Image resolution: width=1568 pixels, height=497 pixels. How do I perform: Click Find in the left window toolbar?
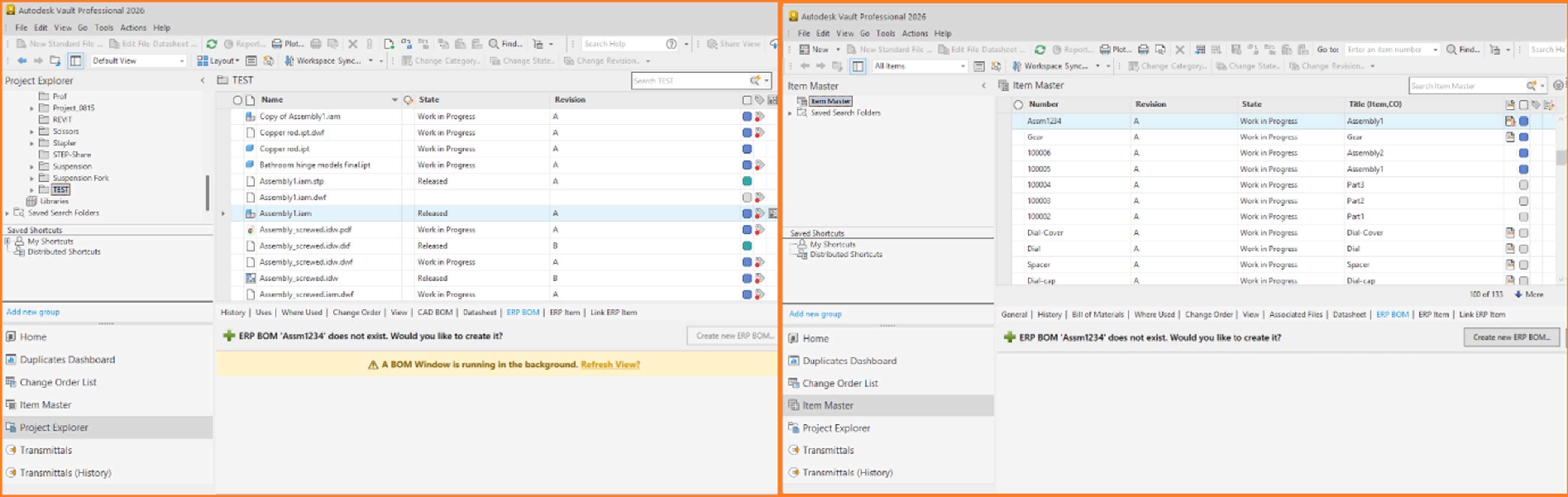click(506, 44)
